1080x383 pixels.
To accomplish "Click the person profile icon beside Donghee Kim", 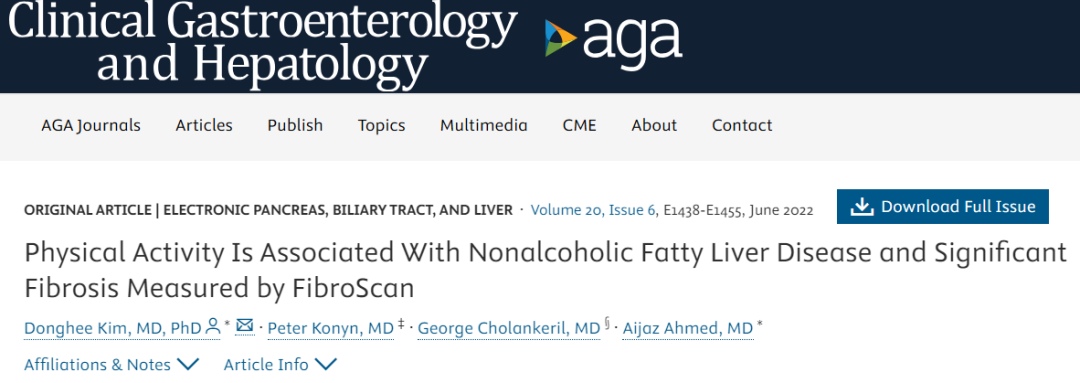I will (213, 327).
